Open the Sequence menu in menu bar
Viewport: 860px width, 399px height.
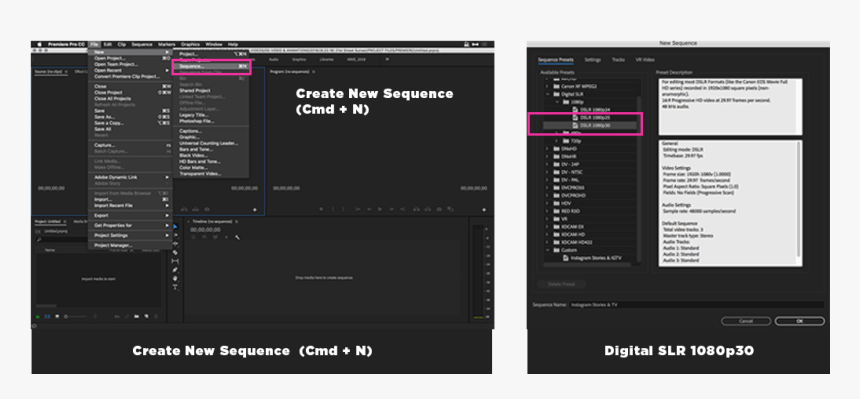coord(142,44)
